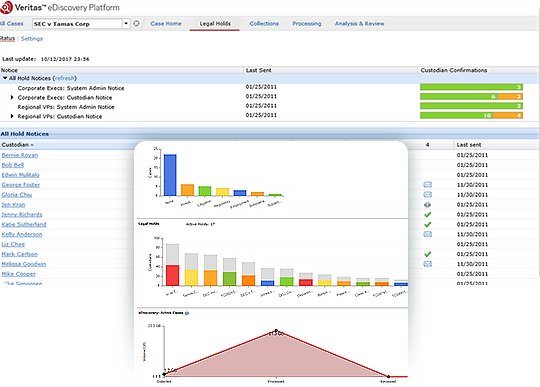
Task: Go to the Processing tab
Action: click(307, 23)
